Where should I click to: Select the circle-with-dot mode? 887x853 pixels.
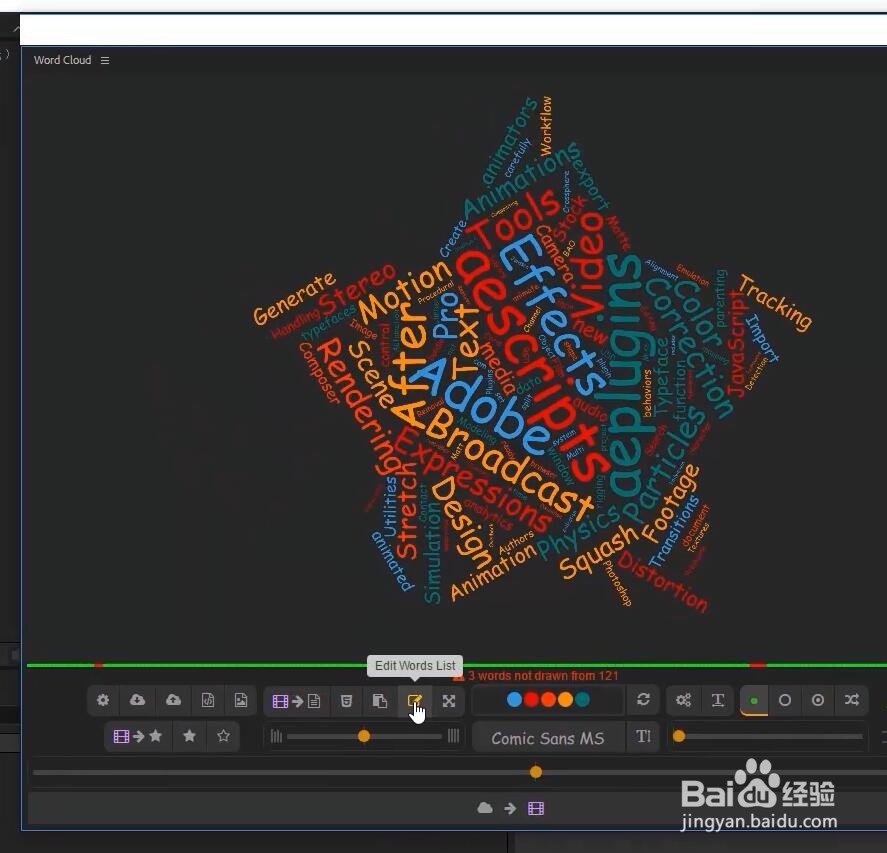(818, 700)
